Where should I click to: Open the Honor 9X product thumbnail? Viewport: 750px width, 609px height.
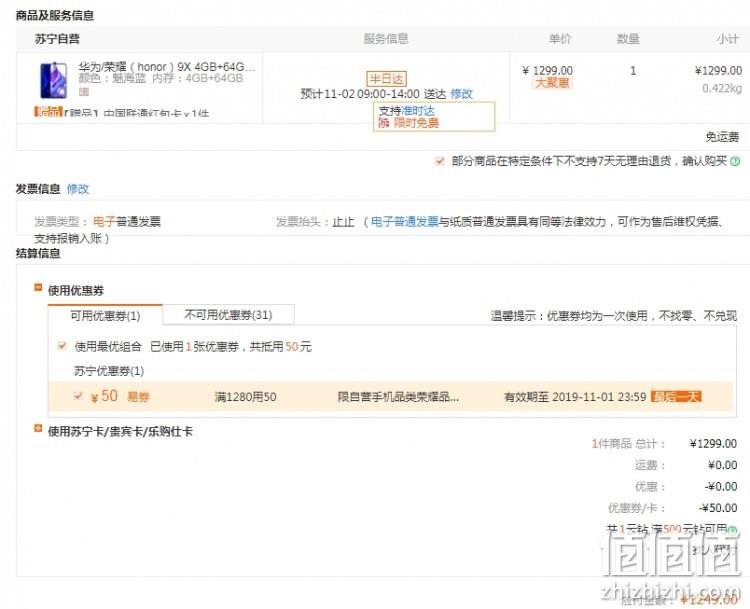[x=53, y=80]
